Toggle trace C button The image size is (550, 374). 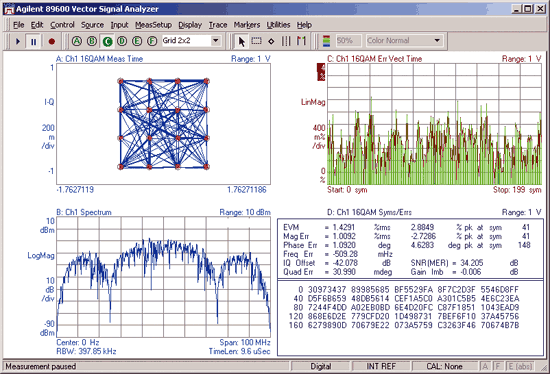107,41
